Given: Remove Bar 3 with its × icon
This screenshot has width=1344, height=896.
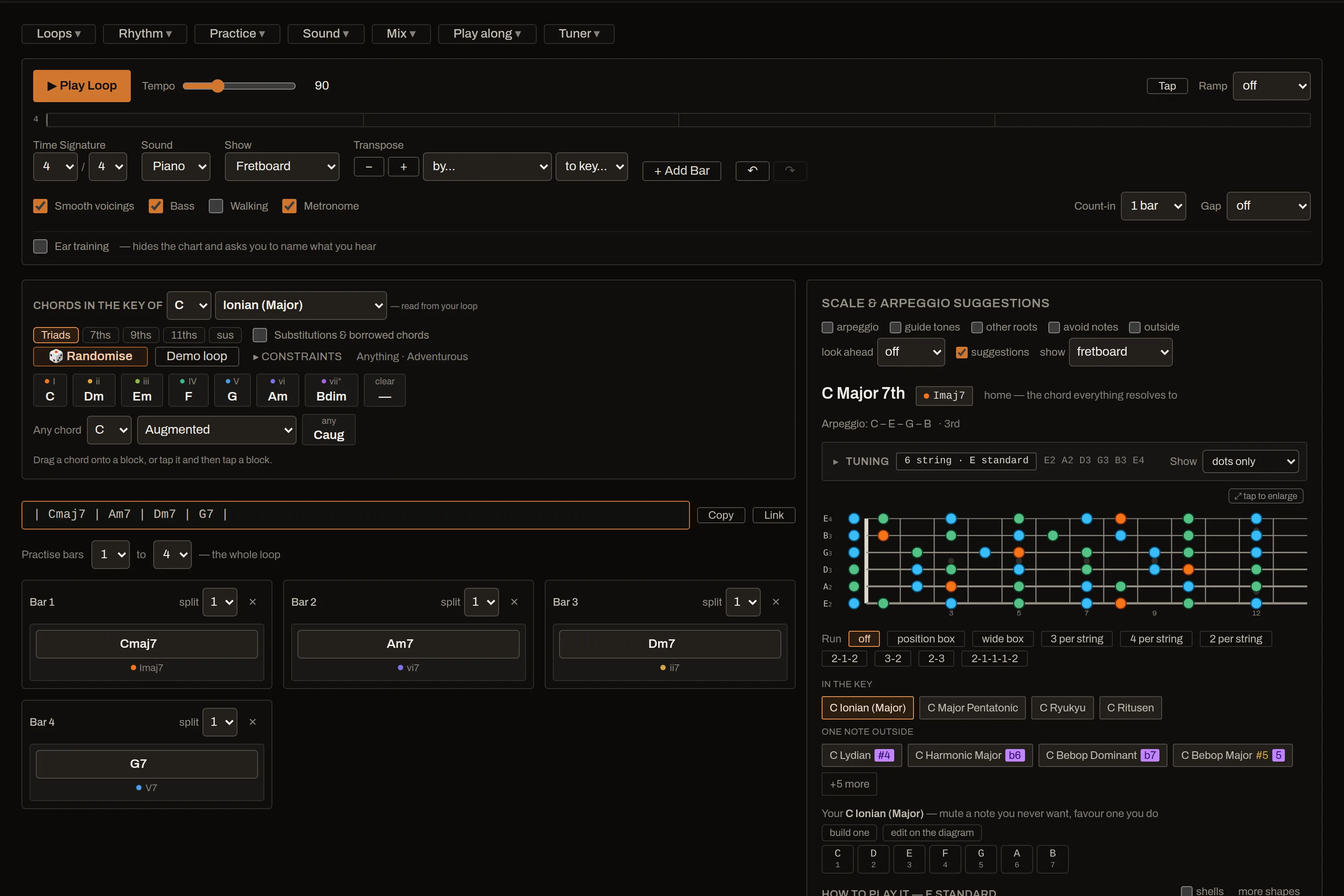Looking at the screenshot, I should 776,602.
